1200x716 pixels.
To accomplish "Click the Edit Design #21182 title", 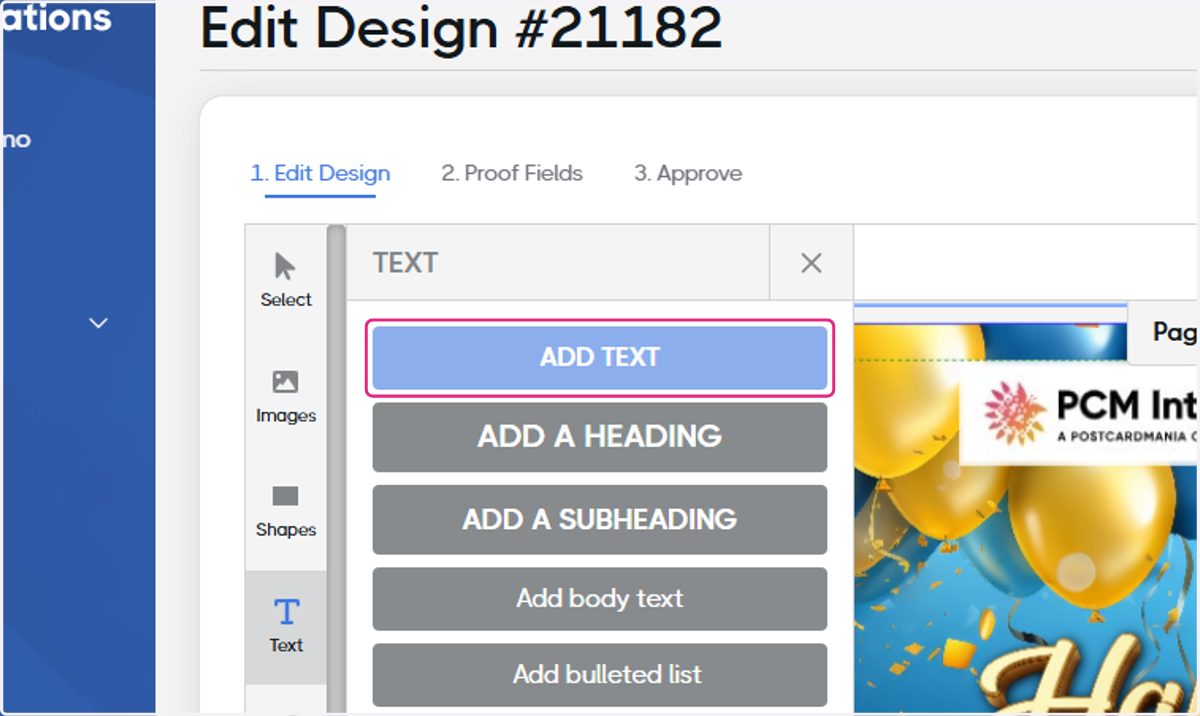I will 461,28.
